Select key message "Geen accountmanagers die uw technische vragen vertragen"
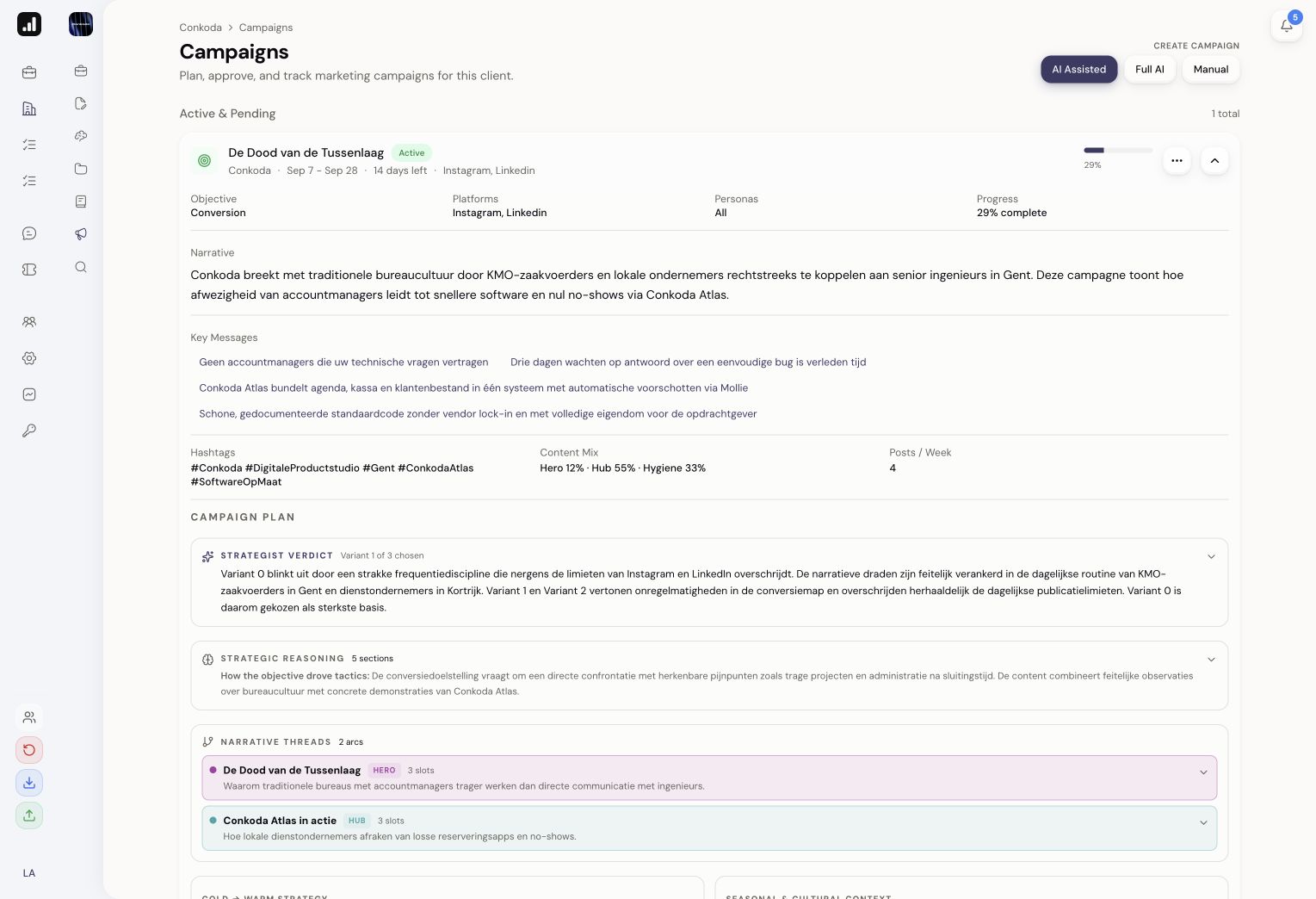This screenshot has height=899, width=1316. point(343,363)
